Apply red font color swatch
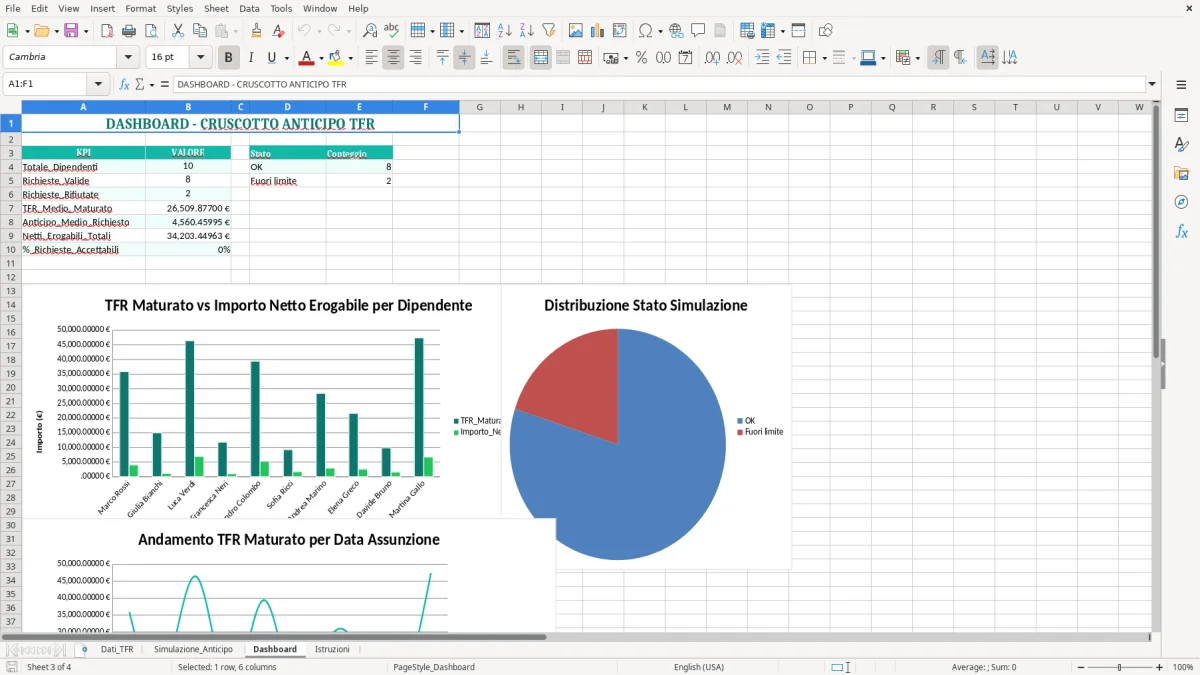Screen dimensions: 1200x675 307,58
